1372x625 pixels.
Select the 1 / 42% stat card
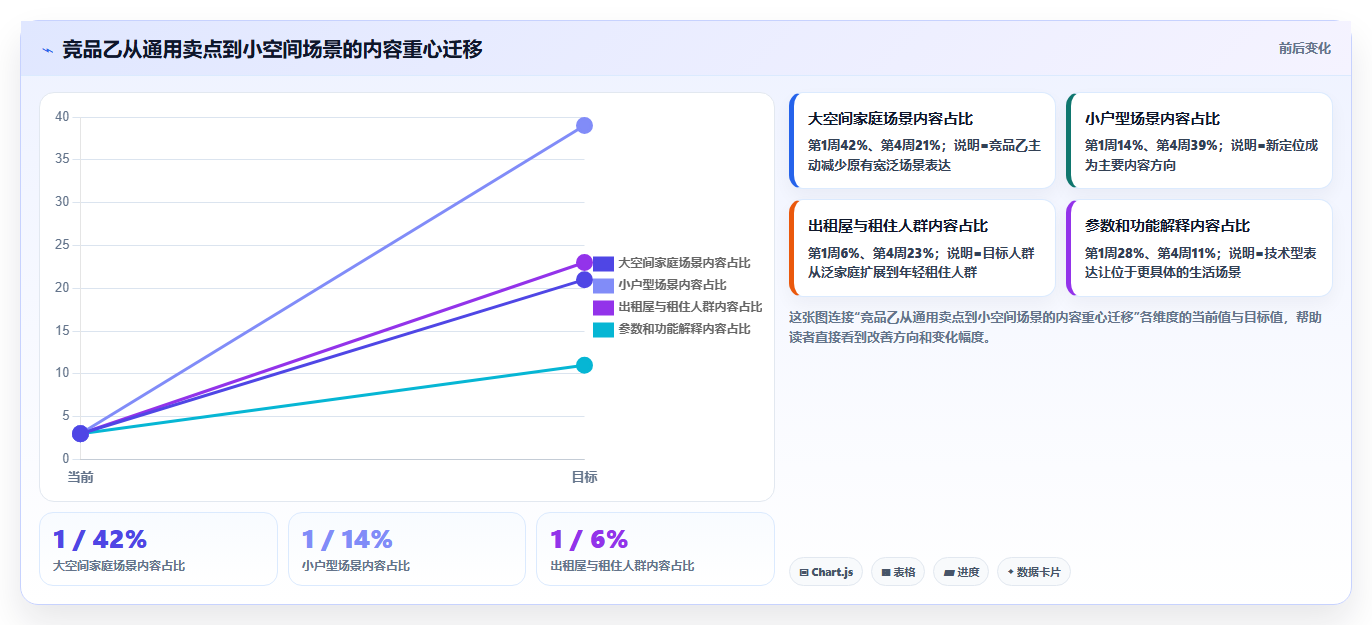(158, 549)
